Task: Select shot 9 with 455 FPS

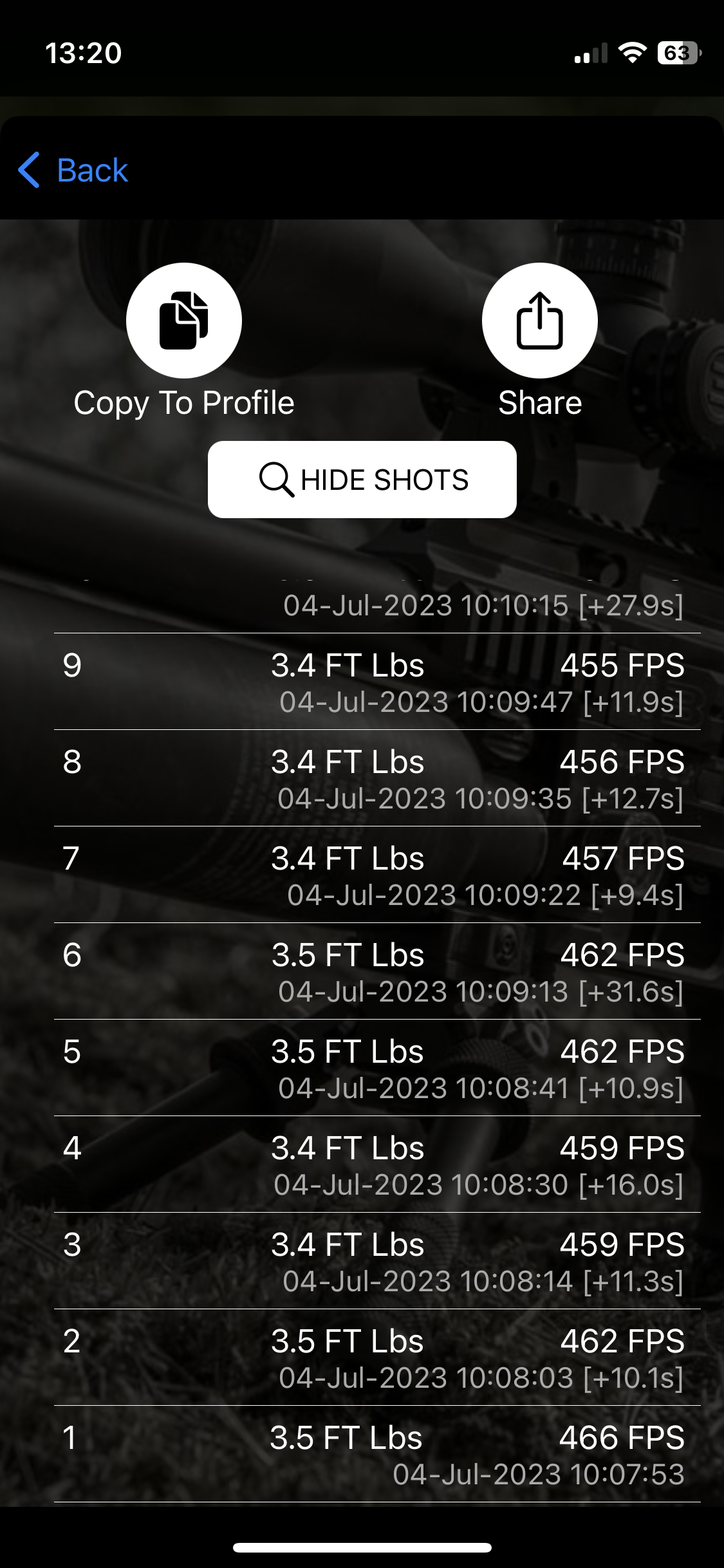Action: point(377,682)
